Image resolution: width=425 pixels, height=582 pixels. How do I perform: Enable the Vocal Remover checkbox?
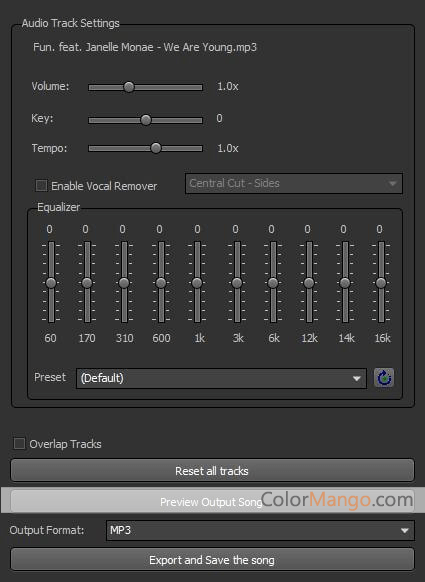(41, 185)
